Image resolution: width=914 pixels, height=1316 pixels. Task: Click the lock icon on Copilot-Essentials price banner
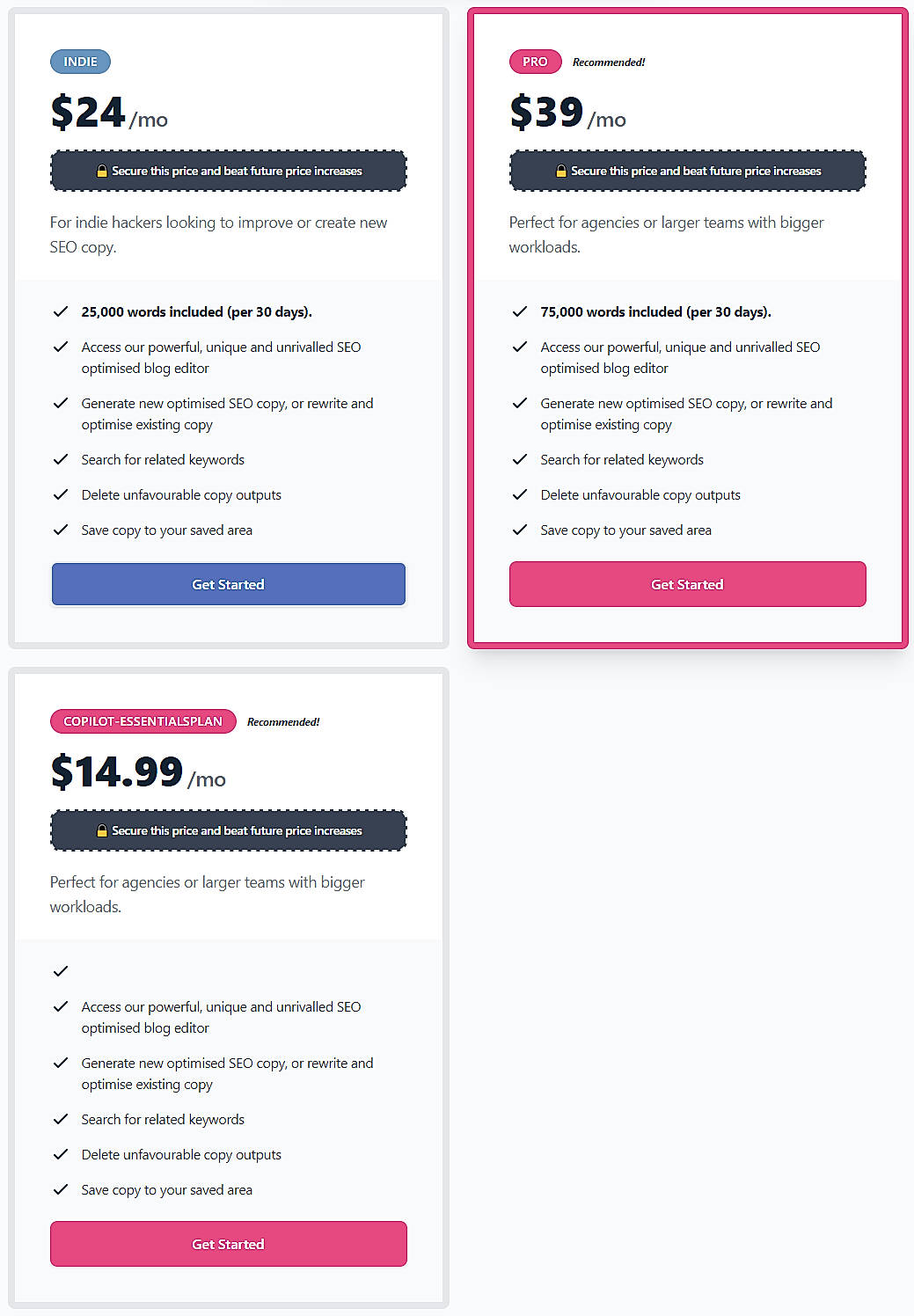tap(103, 830)
